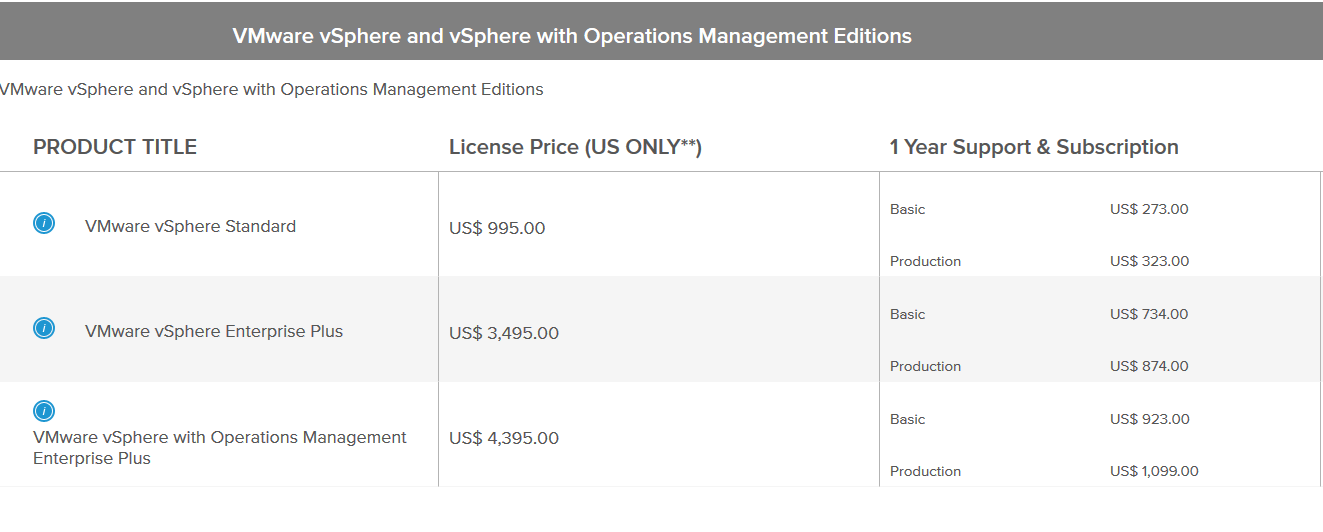Select the US$ 3,495.00 license price

pos(504,333)
